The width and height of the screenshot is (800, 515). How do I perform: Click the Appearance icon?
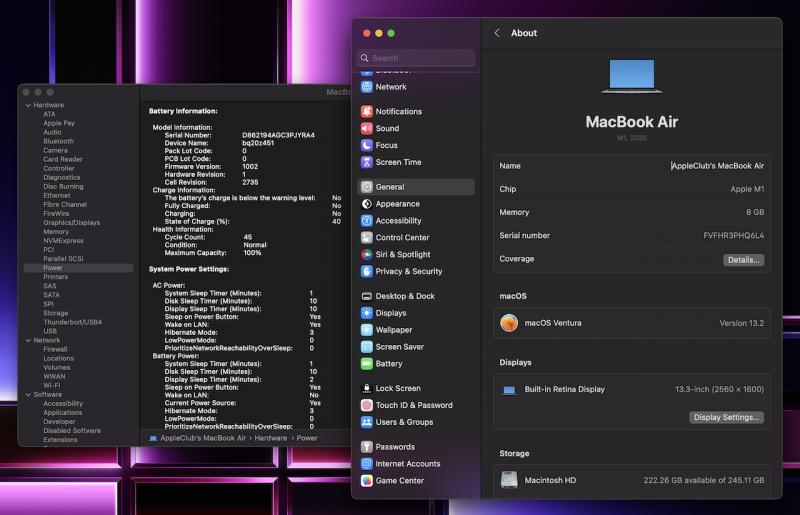coord(366,204)
